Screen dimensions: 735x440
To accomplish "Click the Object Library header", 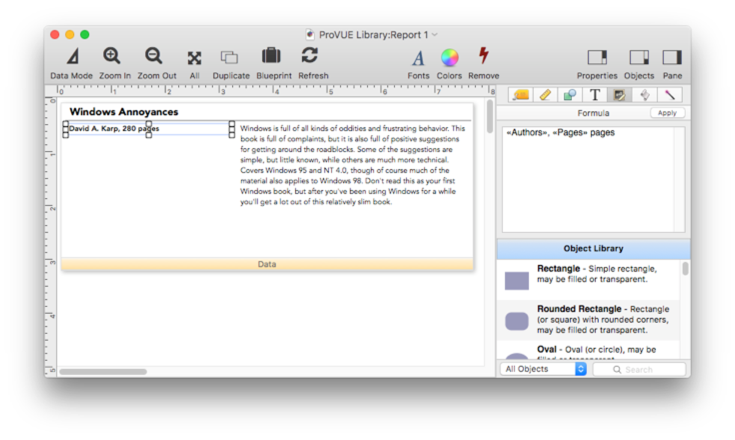I will [593, 248].
